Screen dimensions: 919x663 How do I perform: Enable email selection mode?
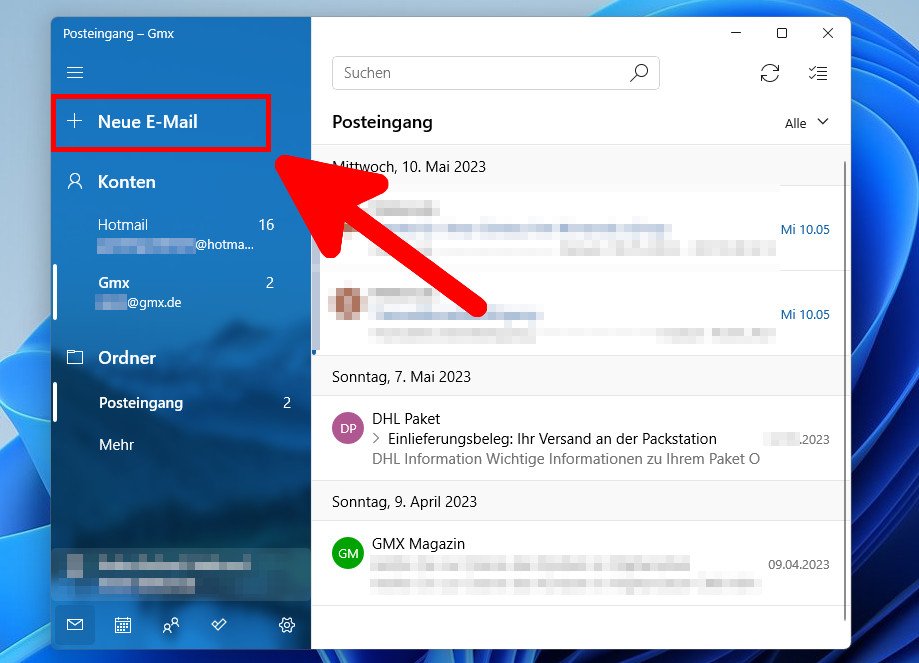pos(817,73)
